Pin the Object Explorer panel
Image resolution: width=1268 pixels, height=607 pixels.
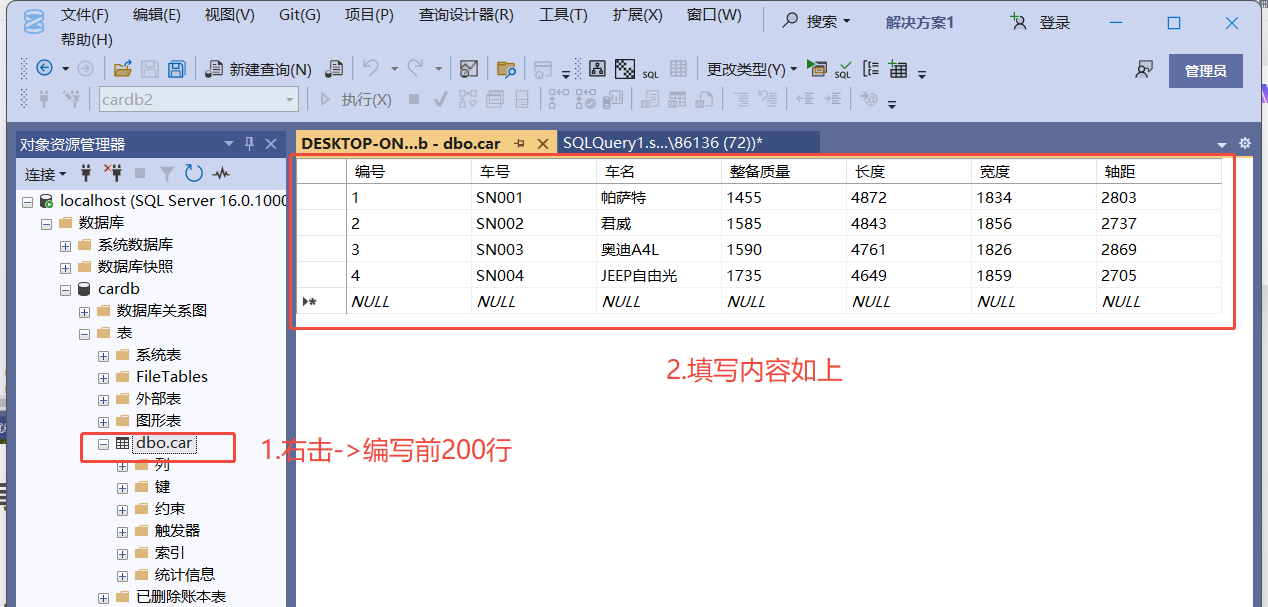point(248,143)
